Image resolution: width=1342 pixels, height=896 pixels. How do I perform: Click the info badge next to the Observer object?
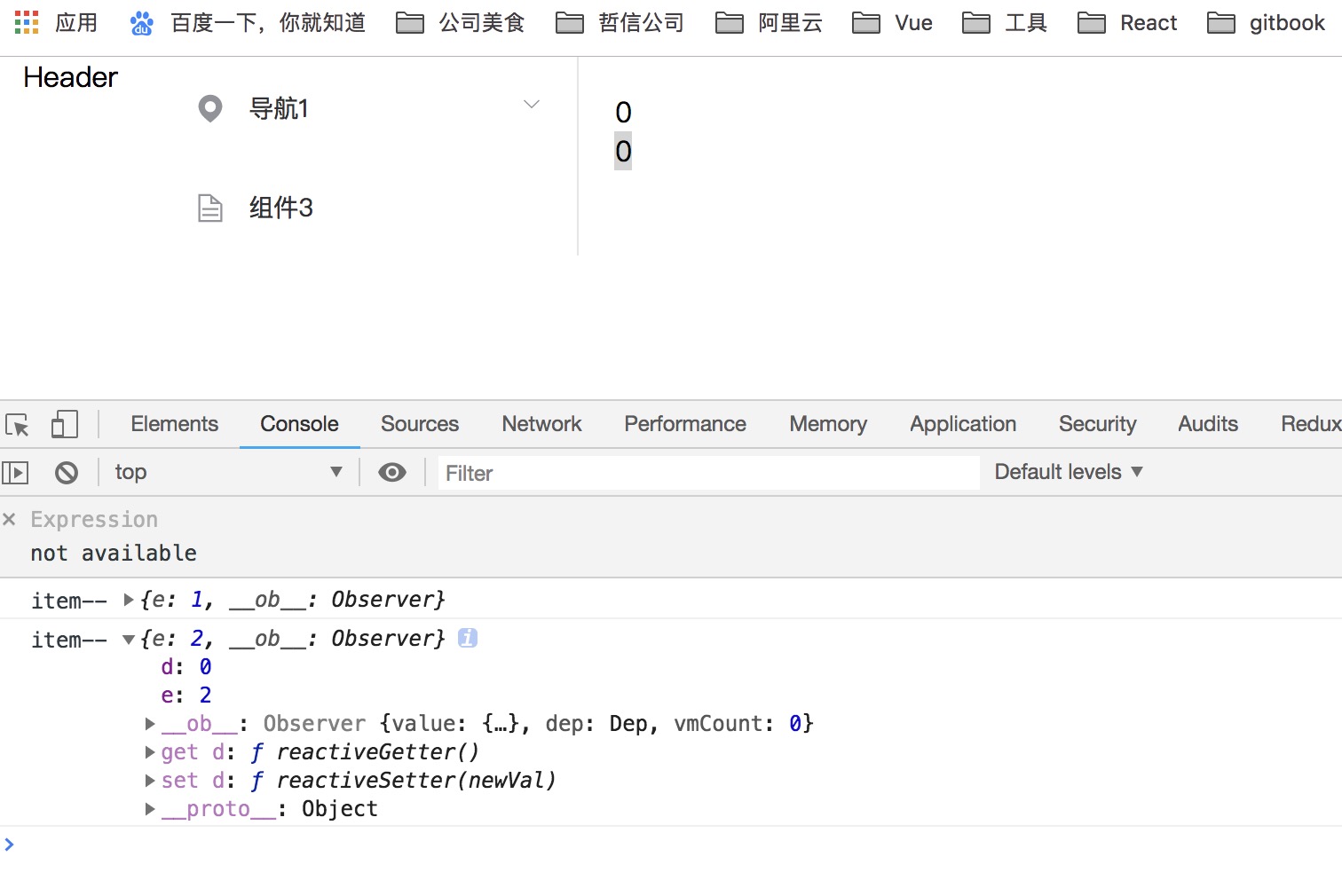468,637
